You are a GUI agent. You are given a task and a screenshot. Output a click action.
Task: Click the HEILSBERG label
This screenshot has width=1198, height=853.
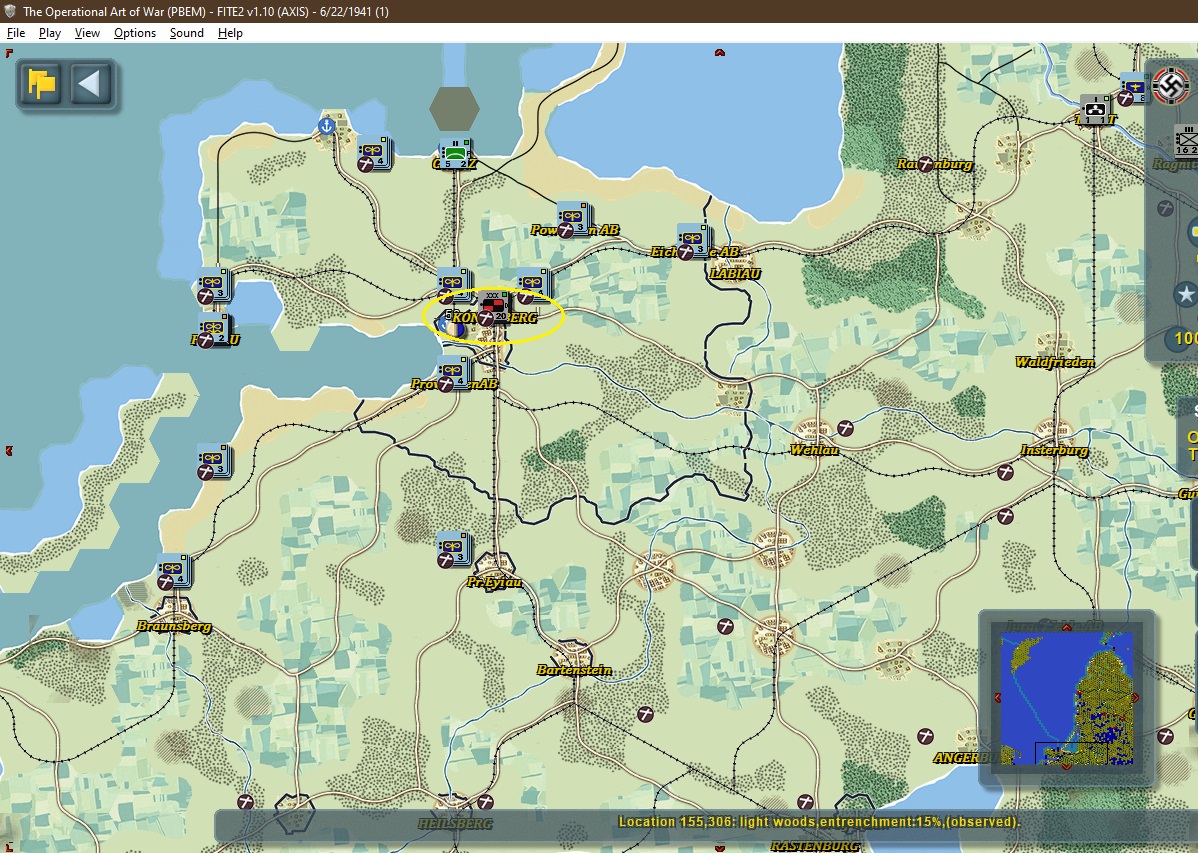pos(455,824)
